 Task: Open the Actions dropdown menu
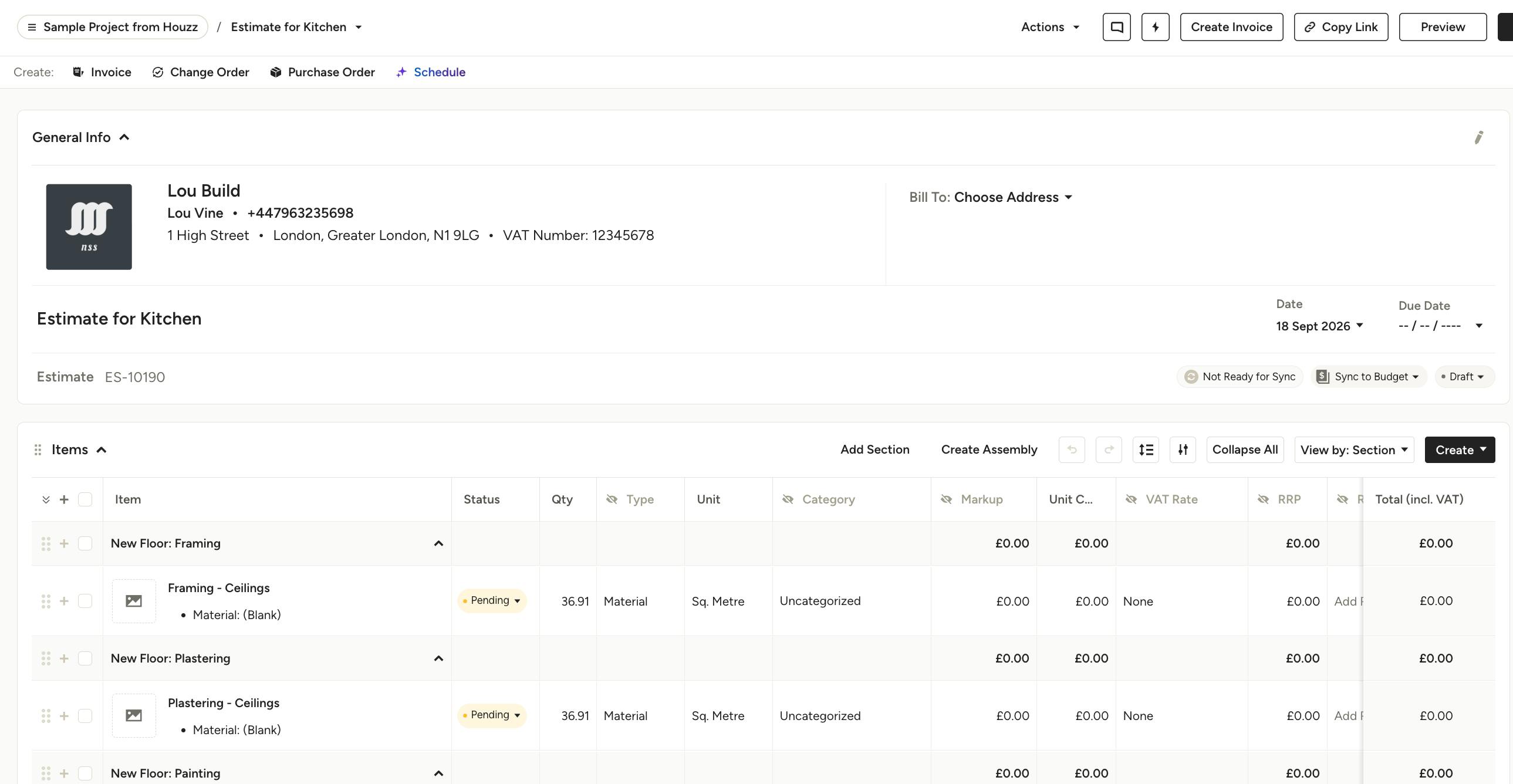point(1050,27)
